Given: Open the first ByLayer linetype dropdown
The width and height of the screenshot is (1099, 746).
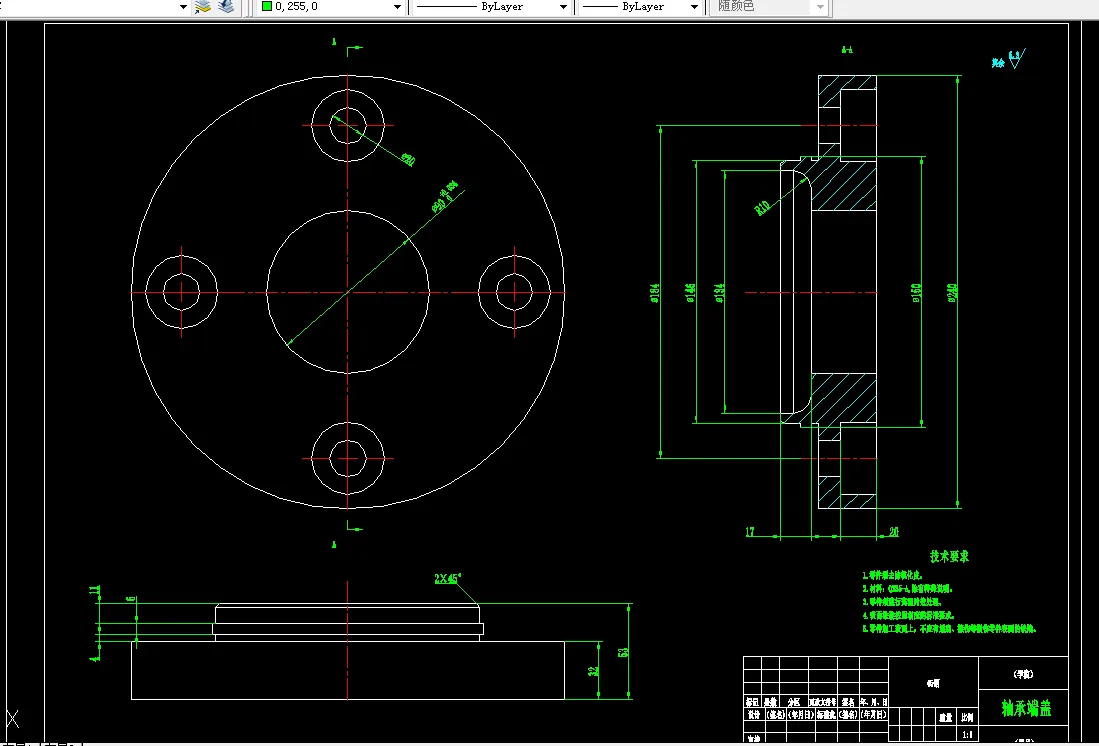Looking at the screenshot, I should click(x=563, y=7).
